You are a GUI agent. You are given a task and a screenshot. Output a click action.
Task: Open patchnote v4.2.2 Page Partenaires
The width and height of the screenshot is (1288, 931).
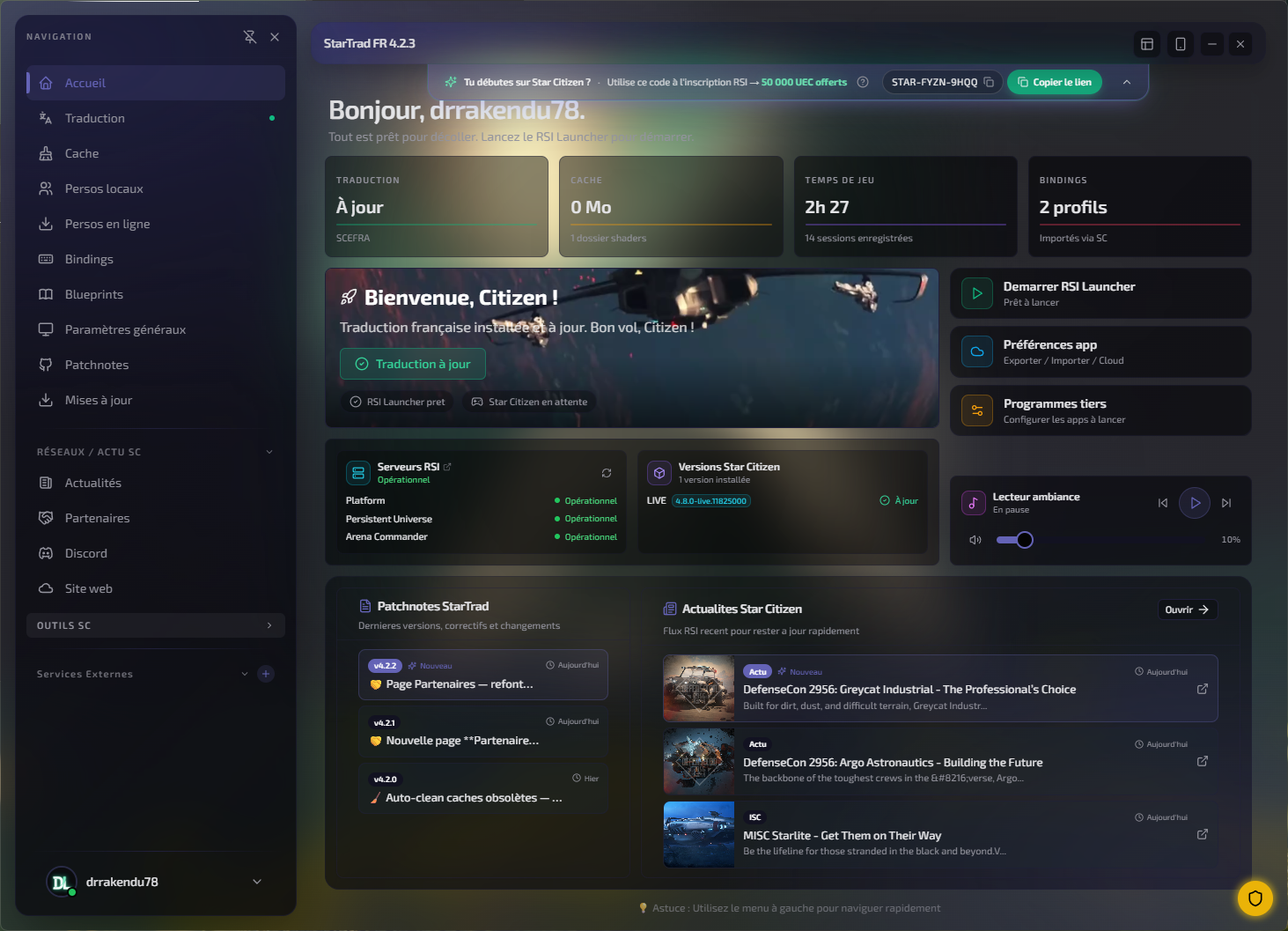(x=483, y=675)
